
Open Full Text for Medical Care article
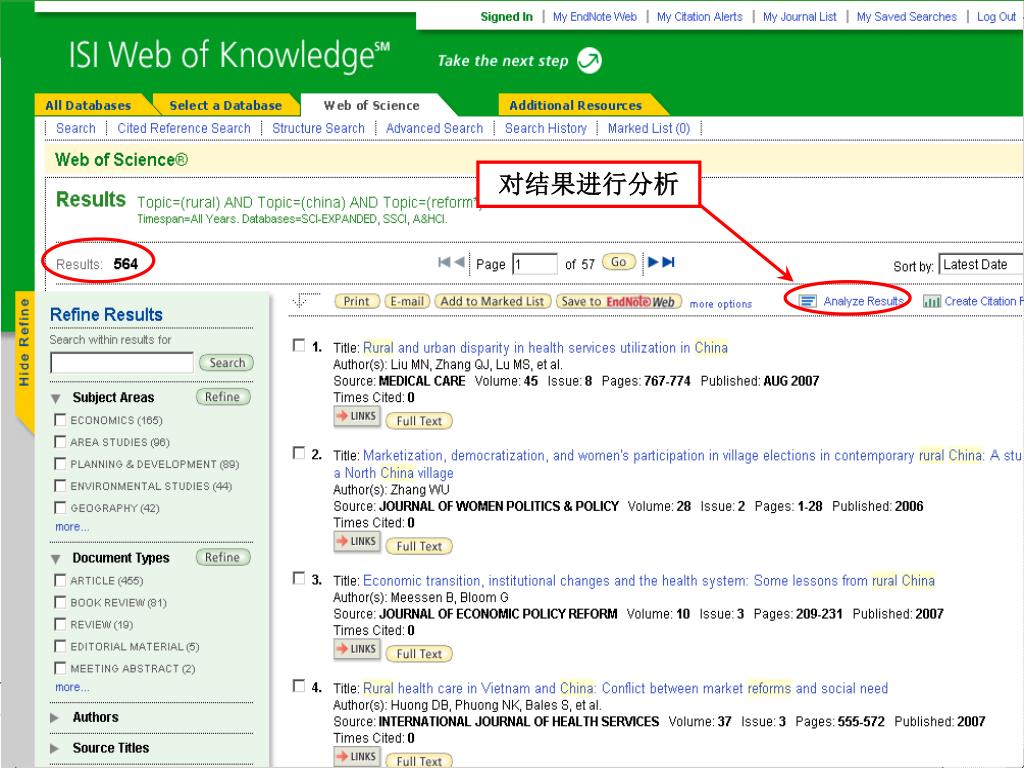pyautogui.click(x=419, y=421)
